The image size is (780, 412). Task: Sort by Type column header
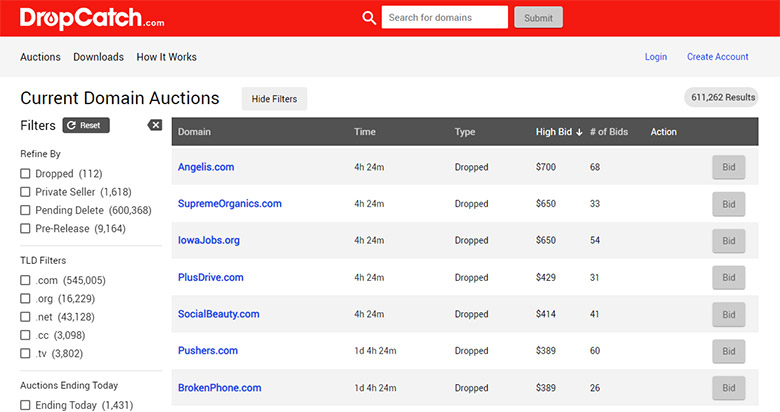465,132
